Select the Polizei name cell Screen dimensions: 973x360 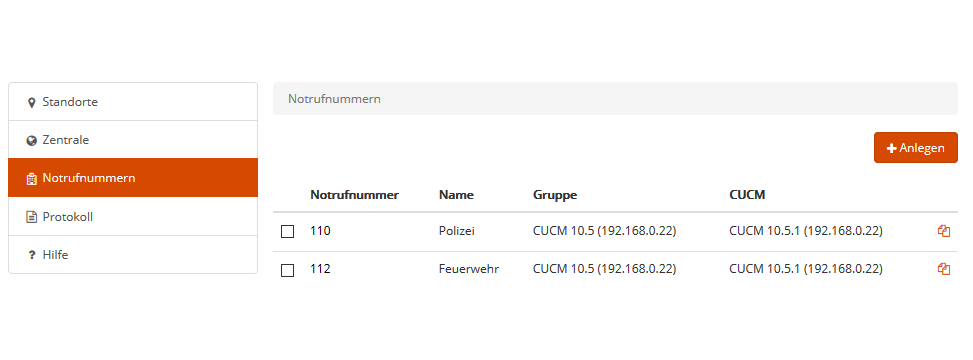click(457, 231)
